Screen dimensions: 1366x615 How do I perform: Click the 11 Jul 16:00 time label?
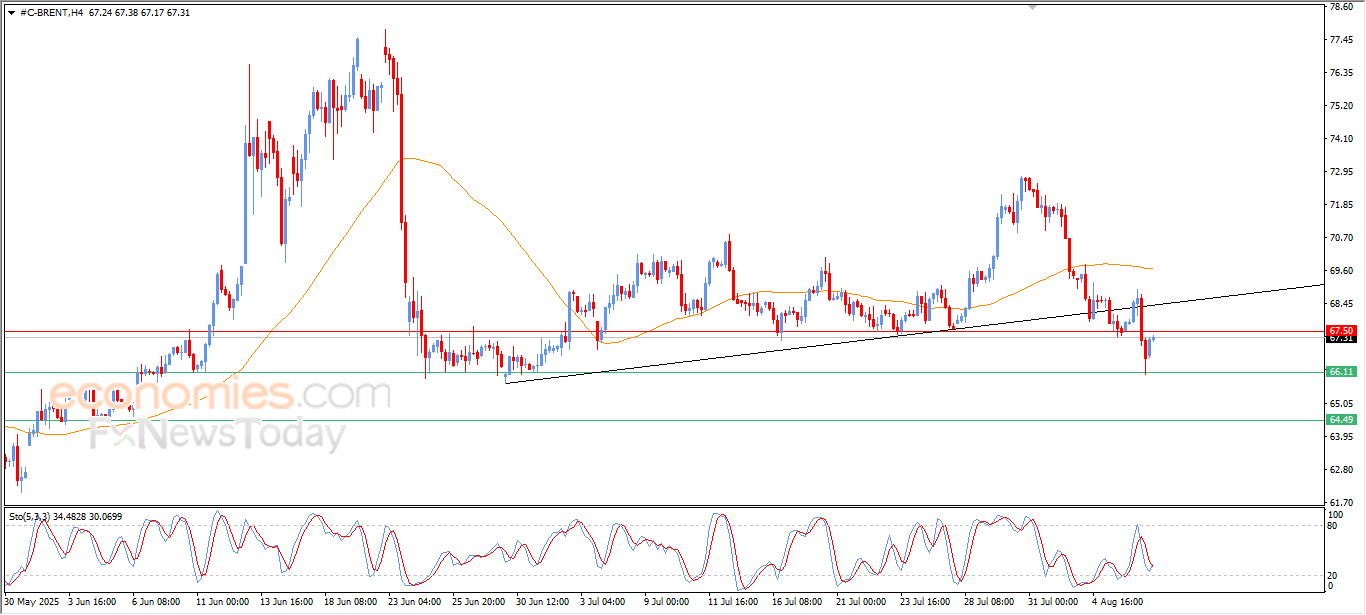734,602
